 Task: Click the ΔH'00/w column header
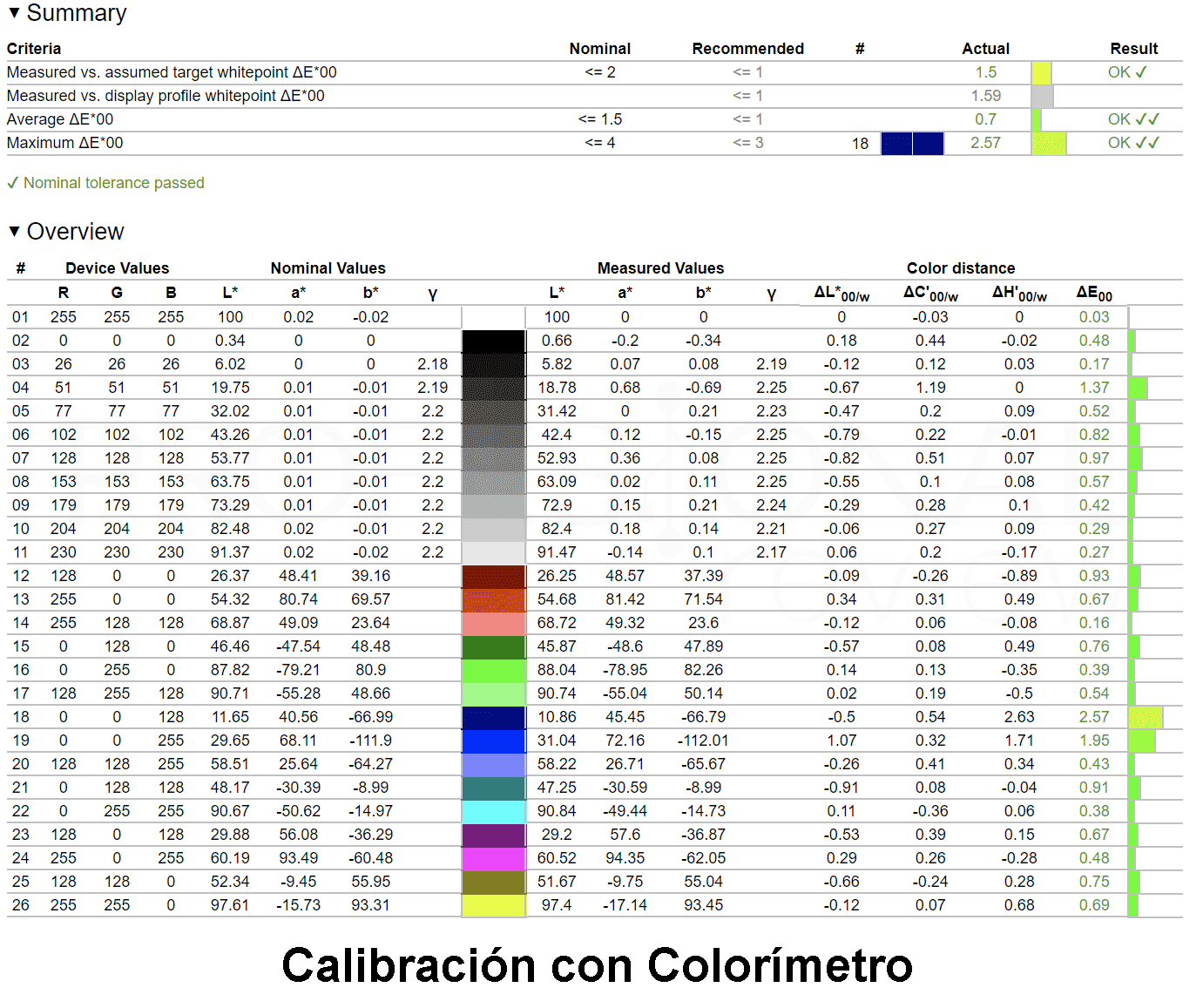[x=1019, y=293]
